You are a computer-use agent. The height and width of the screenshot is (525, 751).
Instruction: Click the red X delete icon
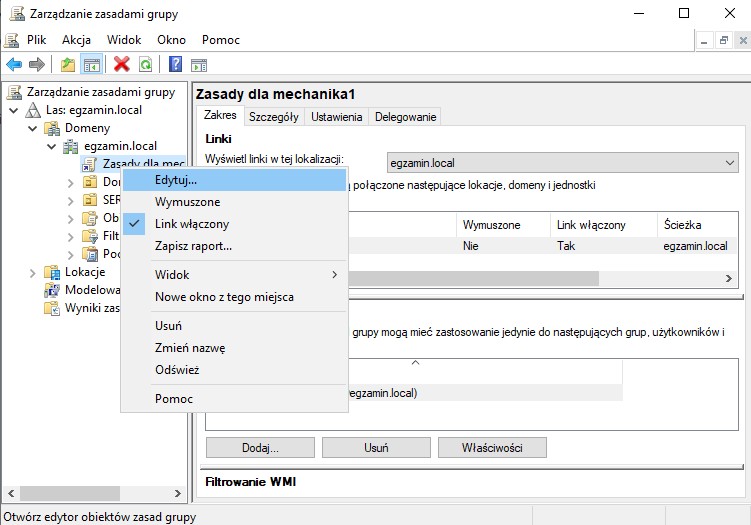point(122,65)
